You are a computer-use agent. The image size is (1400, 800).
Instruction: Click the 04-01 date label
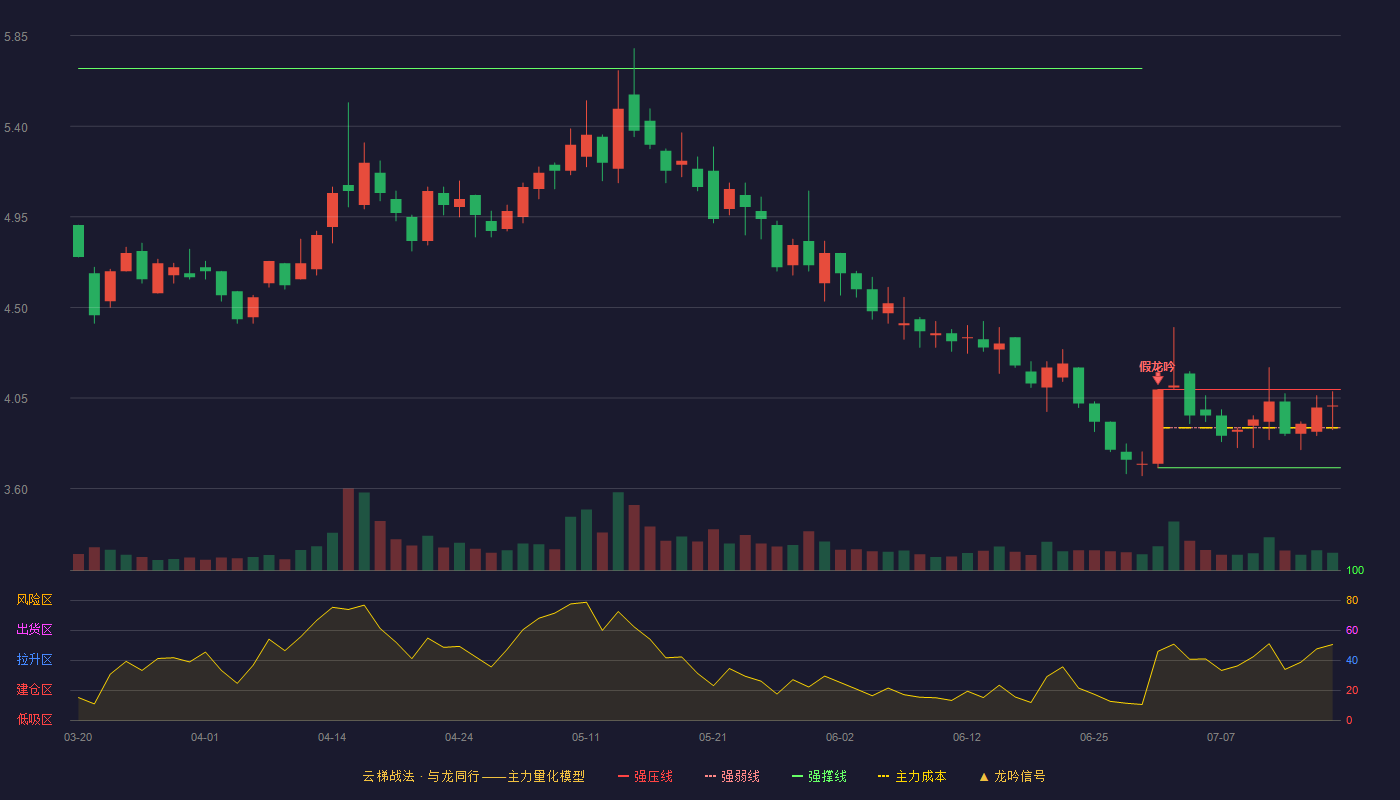point(205,737)
